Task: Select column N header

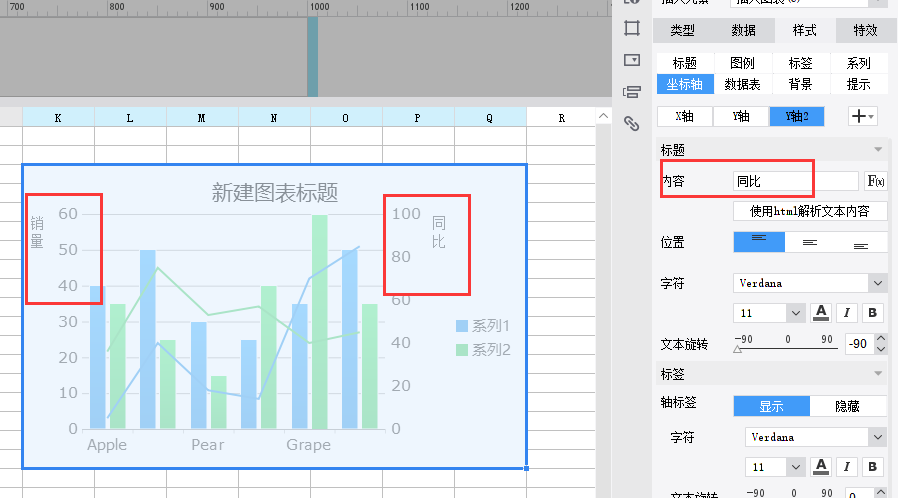Action: pos(274,118)
